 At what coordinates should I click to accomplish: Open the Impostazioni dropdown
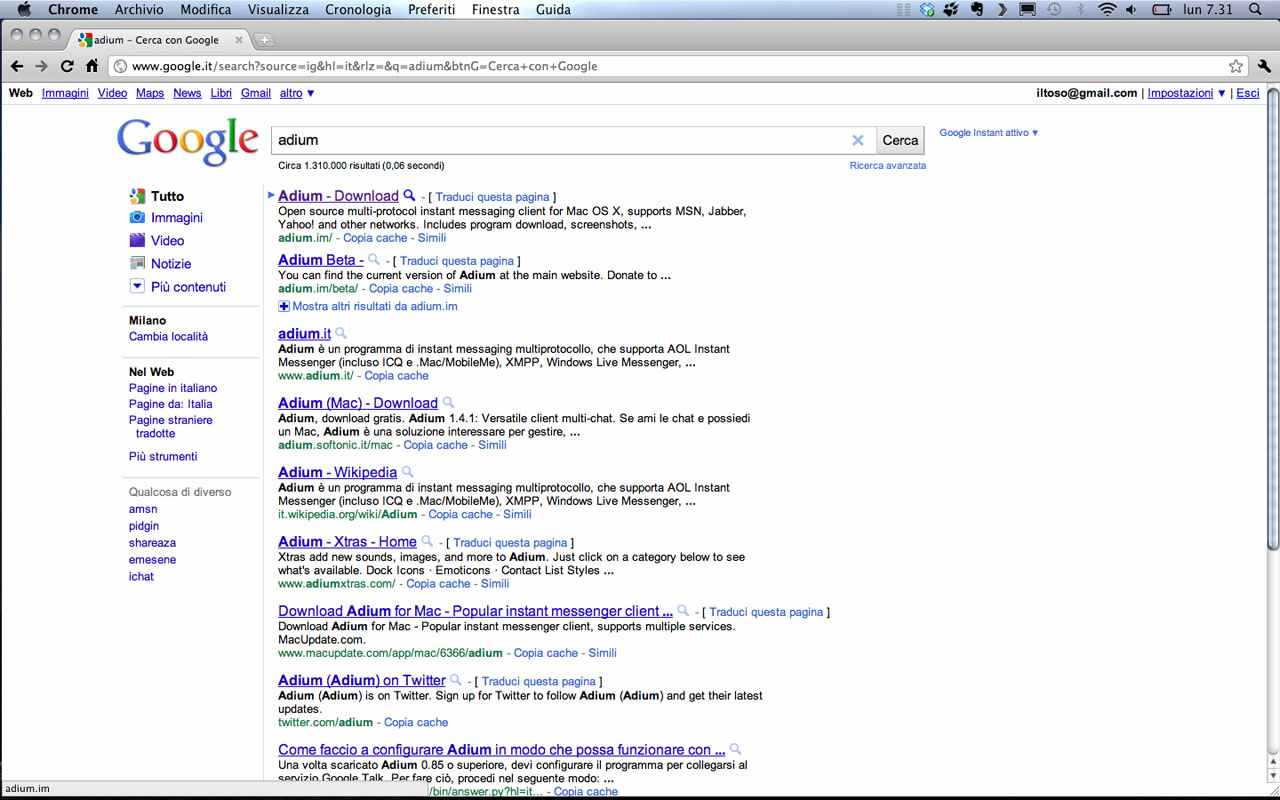[1186, 93]
